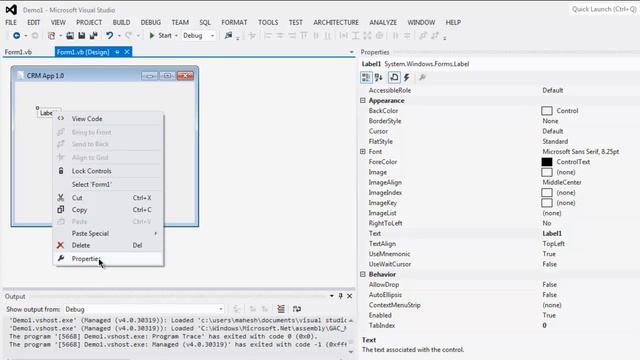Image resolution: width=640 pixels, height=360 pixels.
Task: Choose View Code in context menu
Action: click(109, 119)
